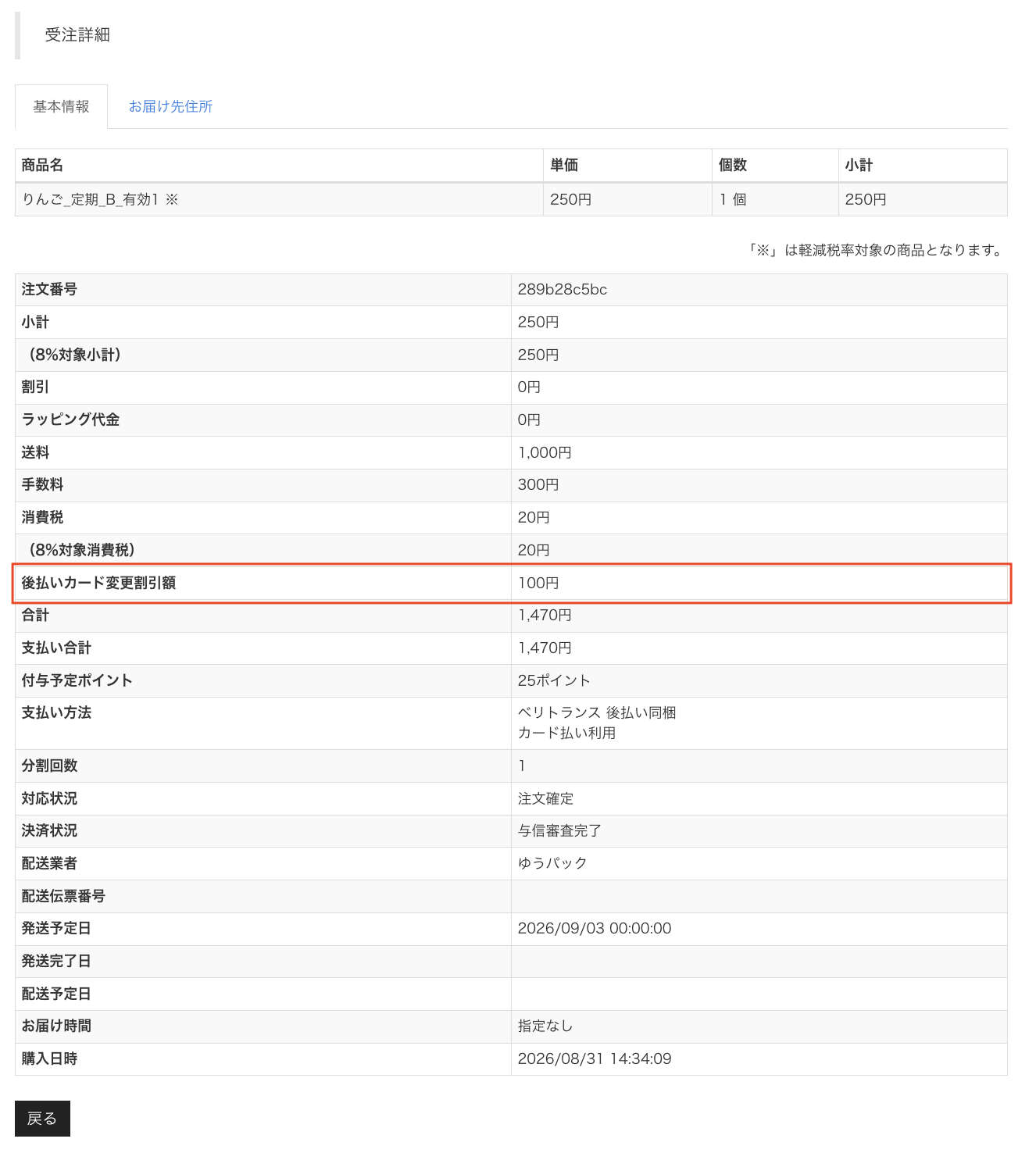The width and height of the screenshot is (1036, 1153).
Task: Click the 注文確定 status value
Action: 545,798
